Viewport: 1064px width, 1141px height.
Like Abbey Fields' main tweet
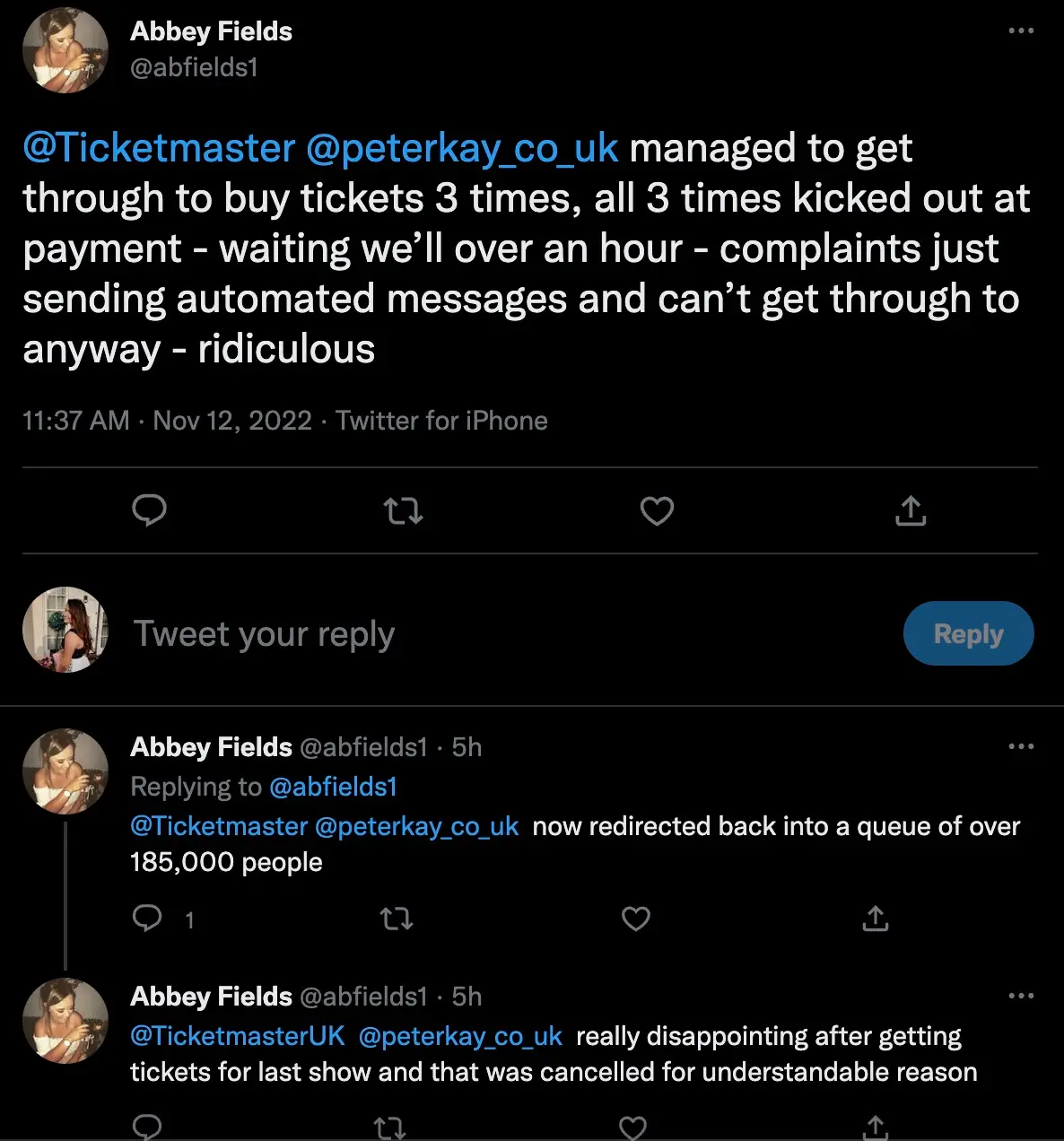tap(657, 510)
